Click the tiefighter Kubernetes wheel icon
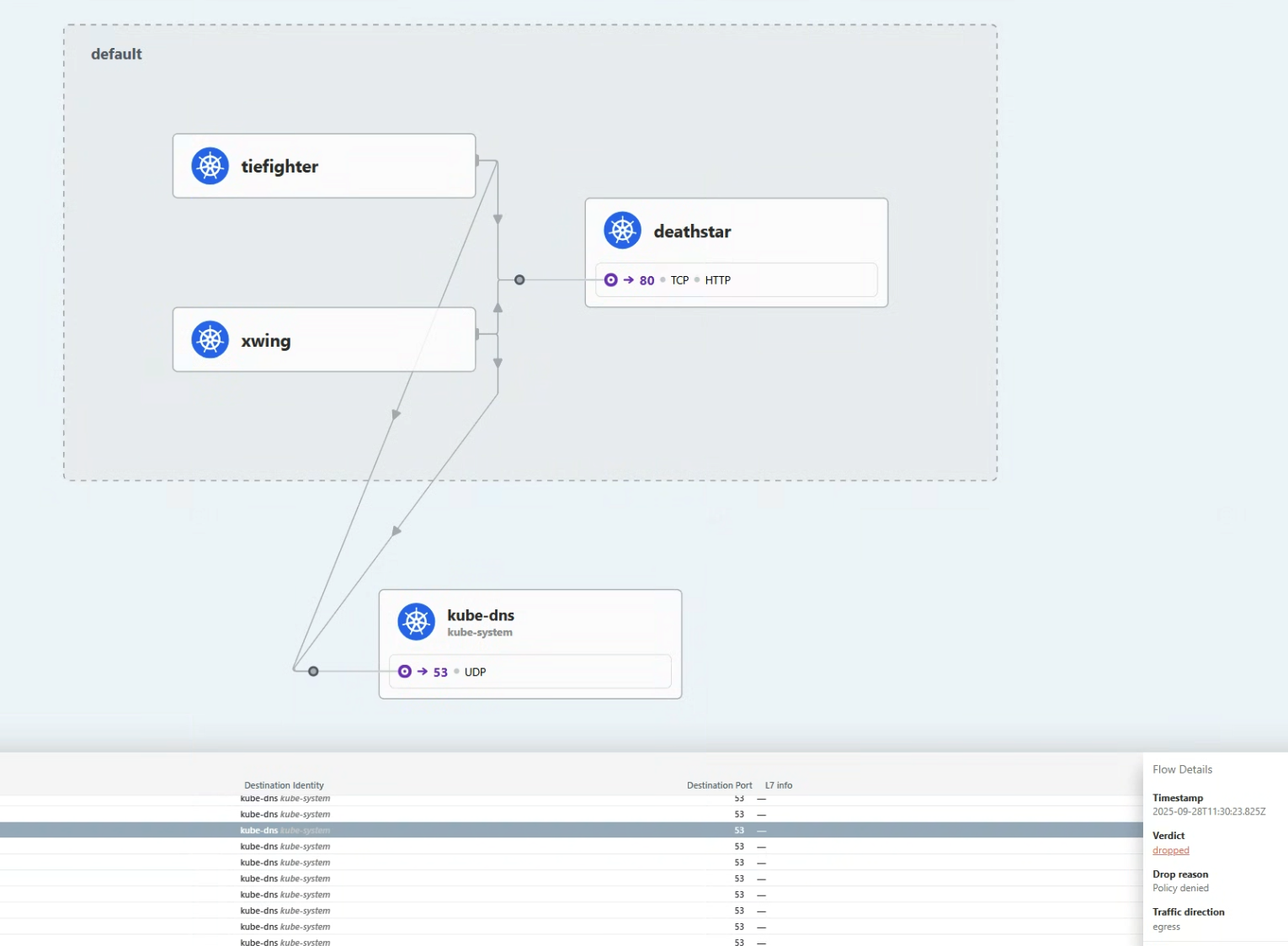This screenshot has width=1288, height=946. coord(210,166)
